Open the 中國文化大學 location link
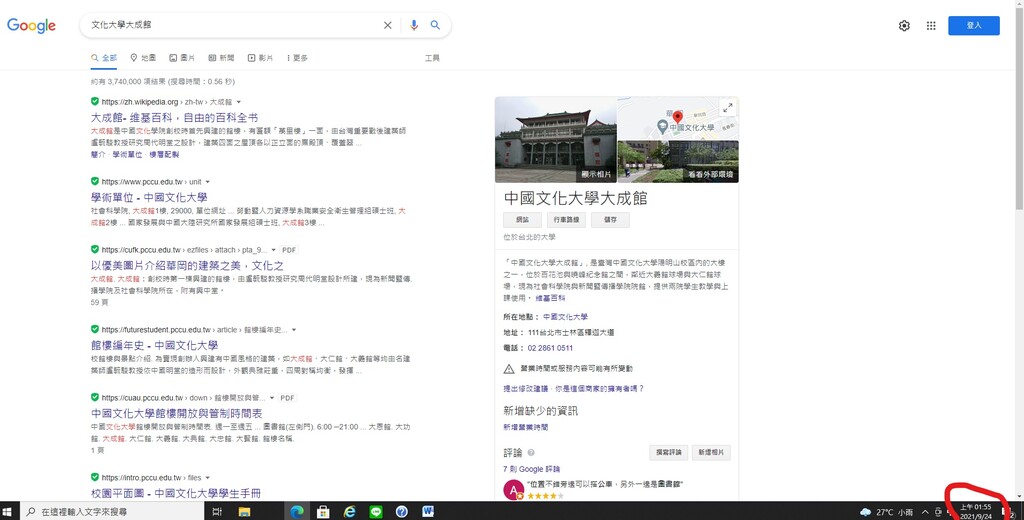This screenshot has height=520, width=1024. click(566, 317)
